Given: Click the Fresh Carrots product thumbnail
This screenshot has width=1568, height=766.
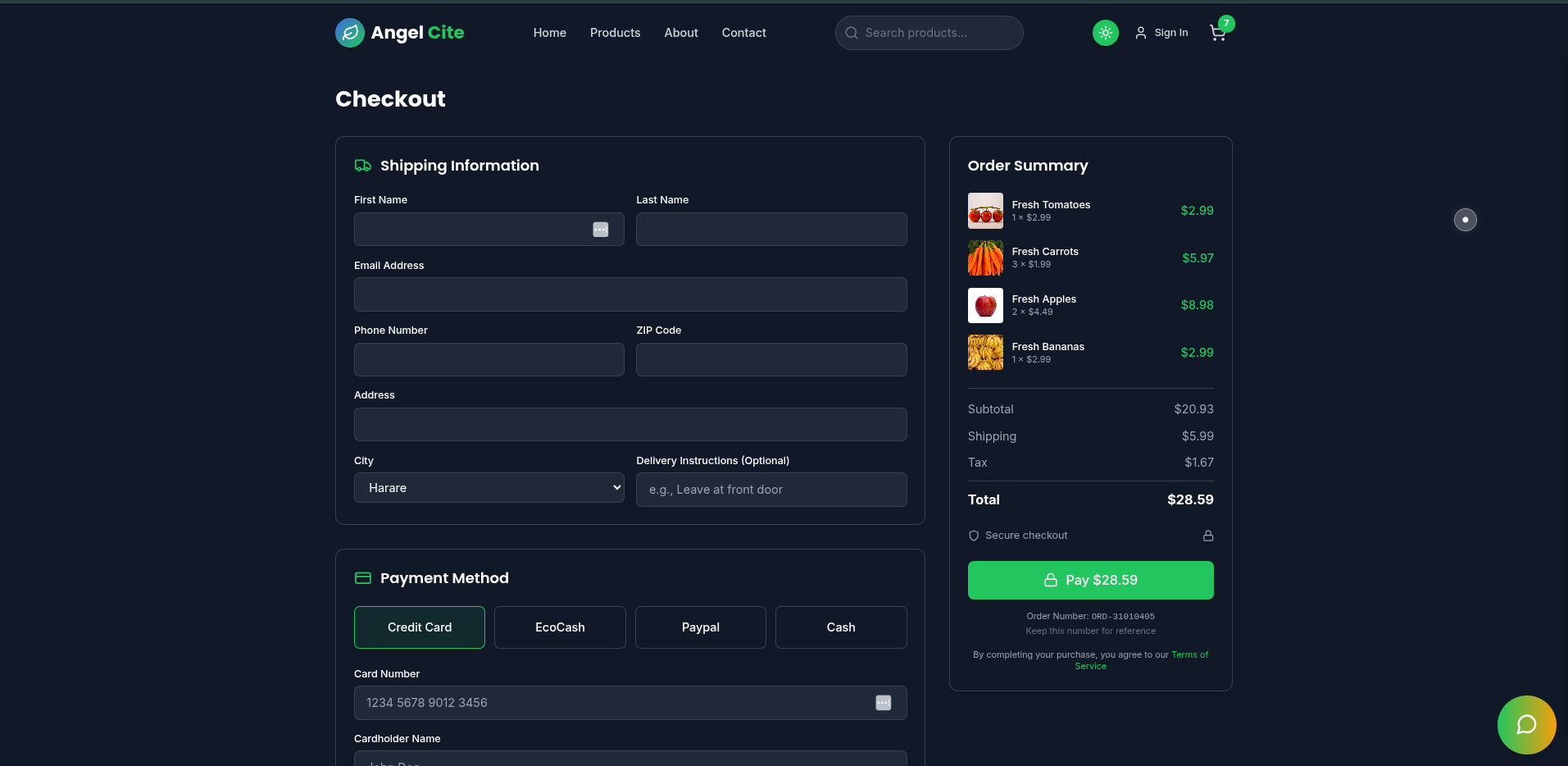Looking at the screenshot, I should point(985,258).
